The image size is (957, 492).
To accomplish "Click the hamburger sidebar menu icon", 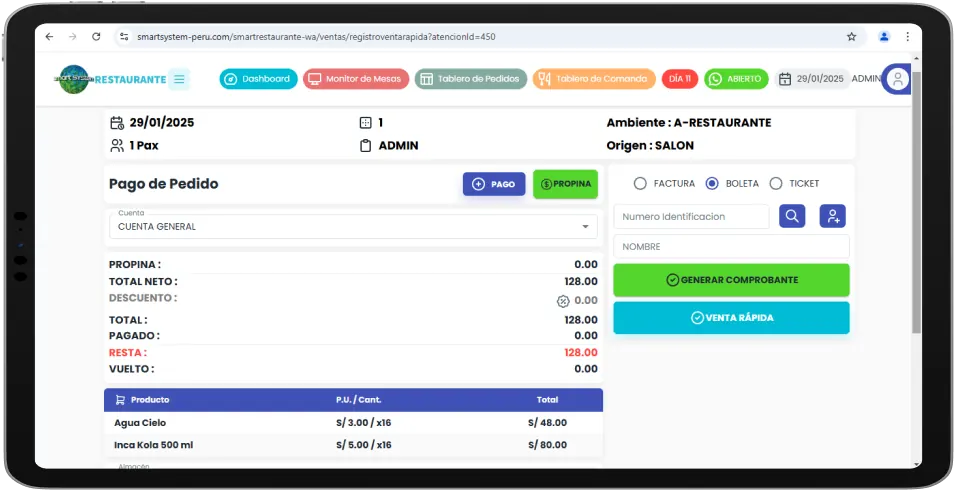I will point(179,79).
